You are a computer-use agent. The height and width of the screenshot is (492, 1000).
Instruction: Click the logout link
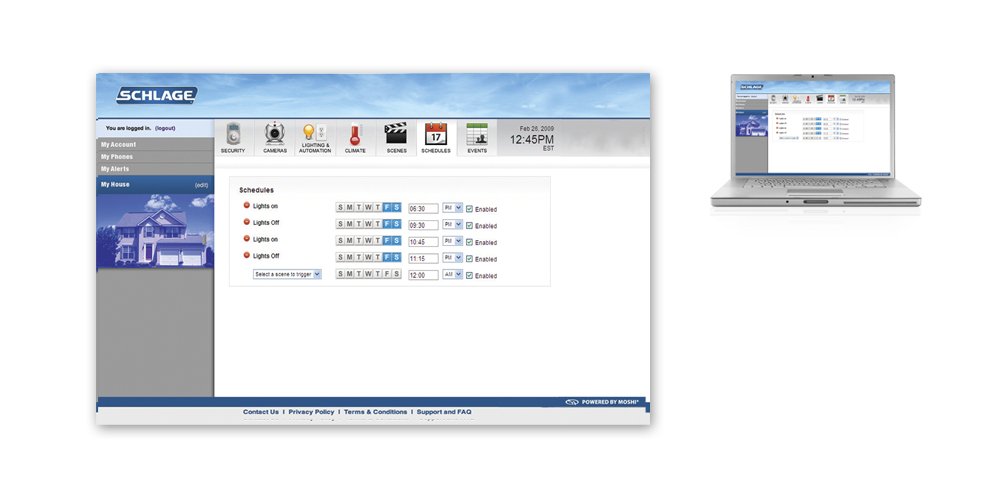tap(165, 129)
